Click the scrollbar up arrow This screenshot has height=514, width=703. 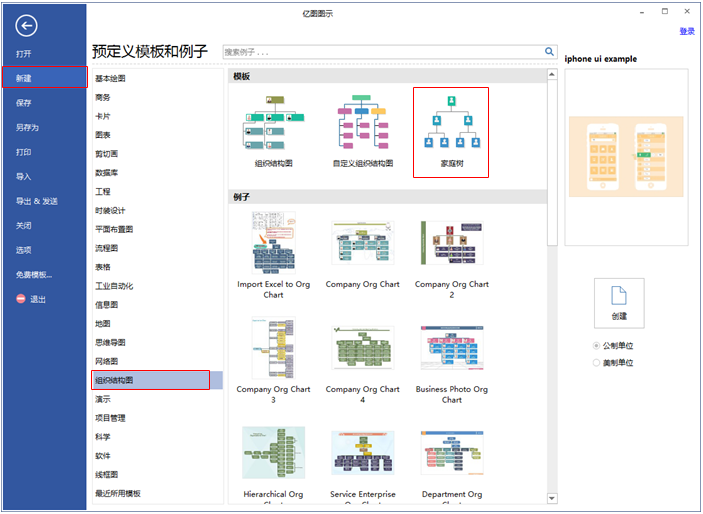pos(552,74)
